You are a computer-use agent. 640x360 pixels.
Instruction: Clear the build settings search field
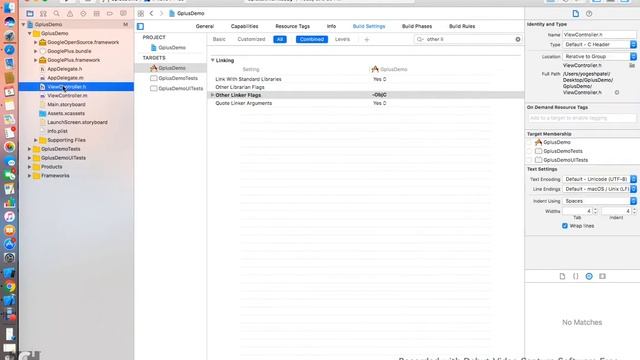518,39
